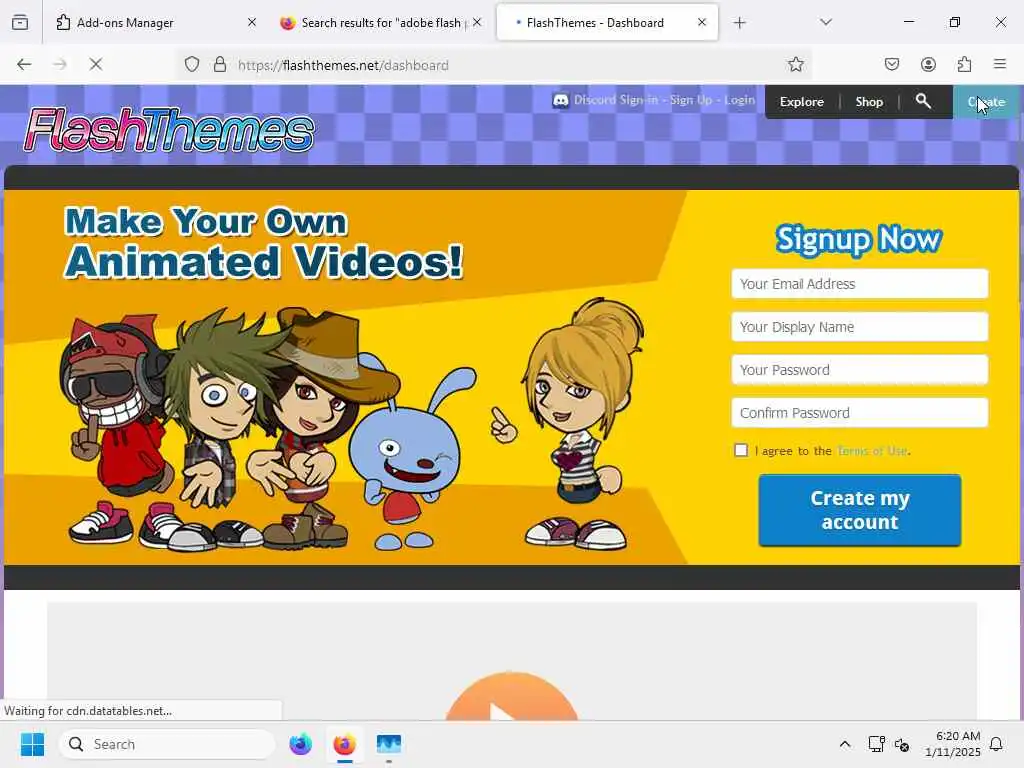Stop page loading with the X button

point(95,65)
